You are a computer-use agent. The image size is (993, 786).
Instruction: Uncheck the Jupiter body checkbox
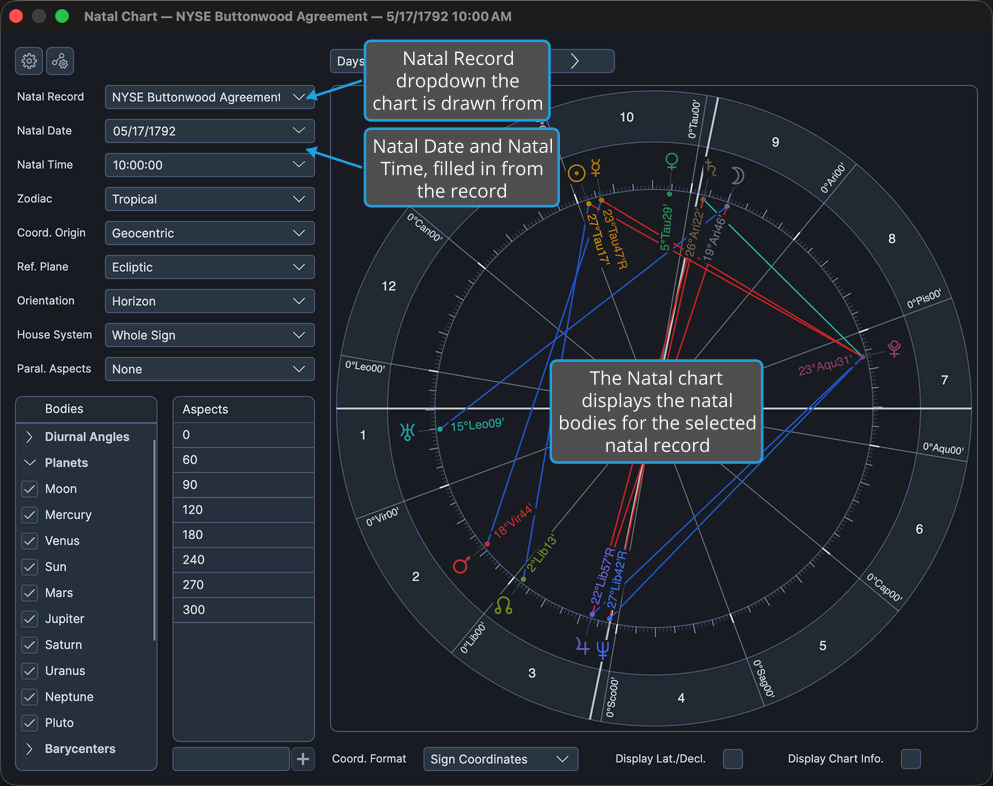click(x=30, y=619)
